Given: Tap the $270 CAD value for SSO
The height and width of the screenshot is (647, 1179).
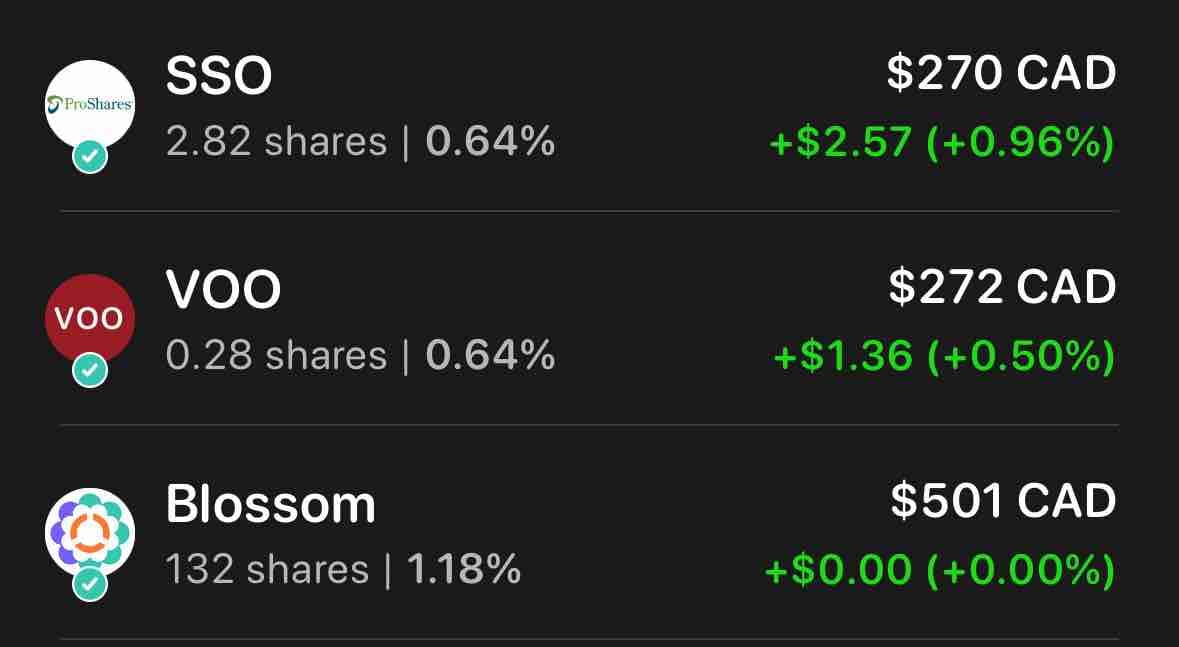Looking at the screenshot, I should pos(1002,73).
